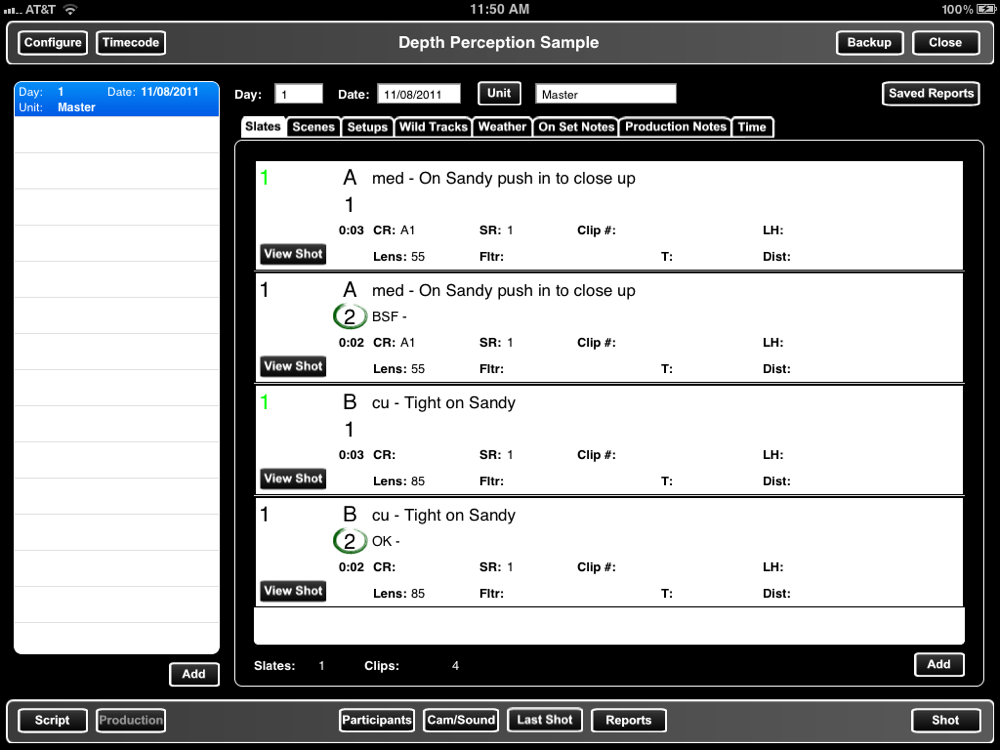Viewport: 1000px width, 750px height.
Task: View Shot for take marked BSF
Action: [293, 366]
